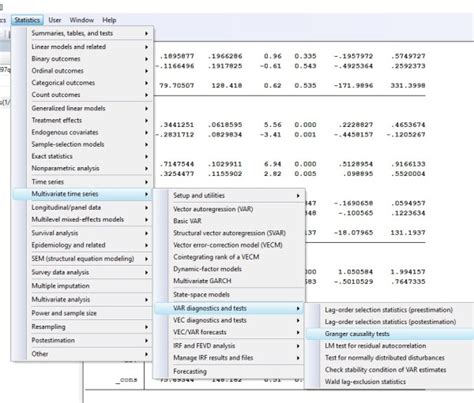Image resolution: width=474 pixels, height=403 pixels.
Task: Click coefficient value .3441251 in results
Action: [x=177, y=125]
